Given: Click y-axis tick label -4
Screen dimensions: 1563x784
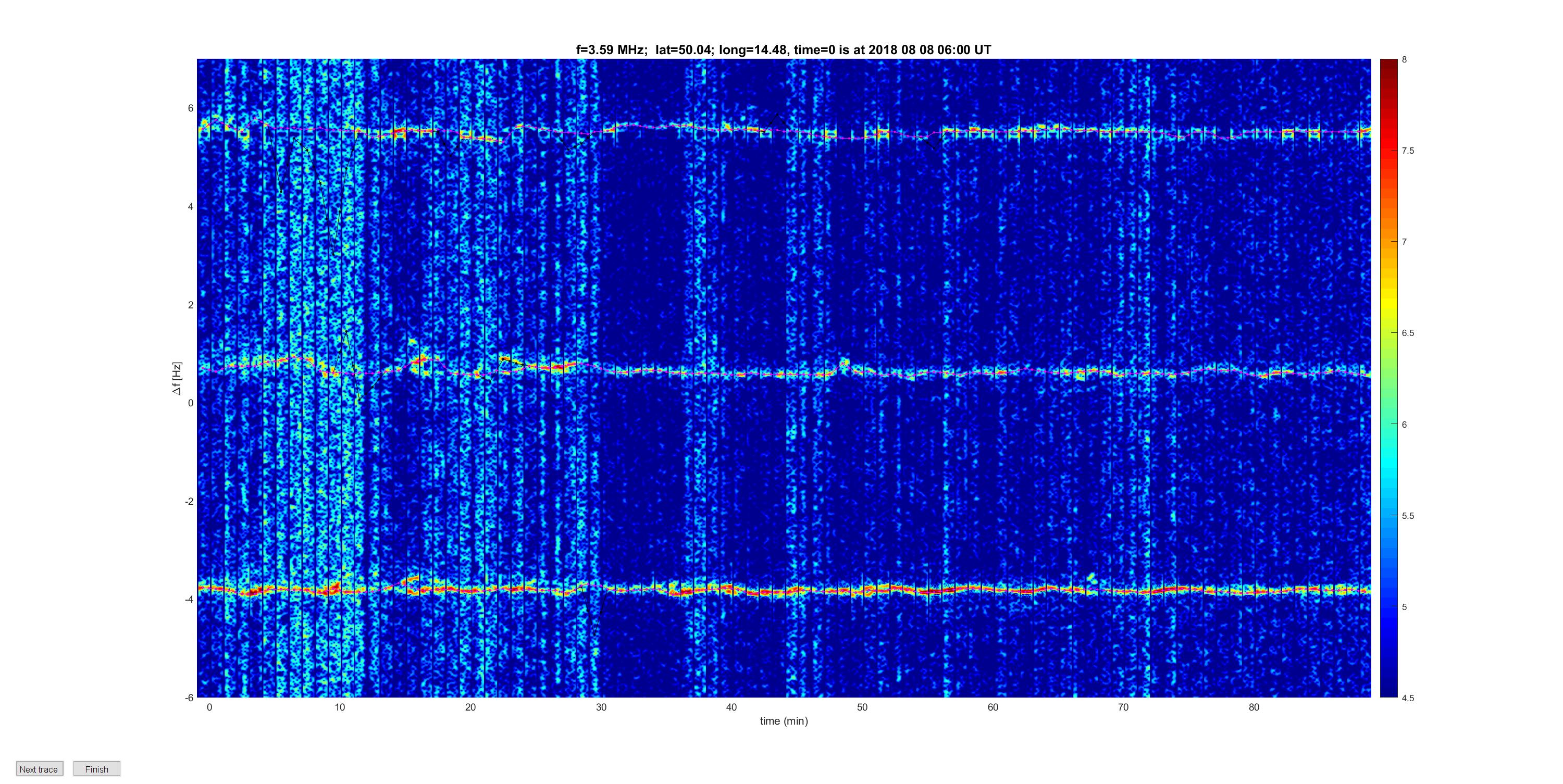Looking at the screenshot, I should 189,599.
